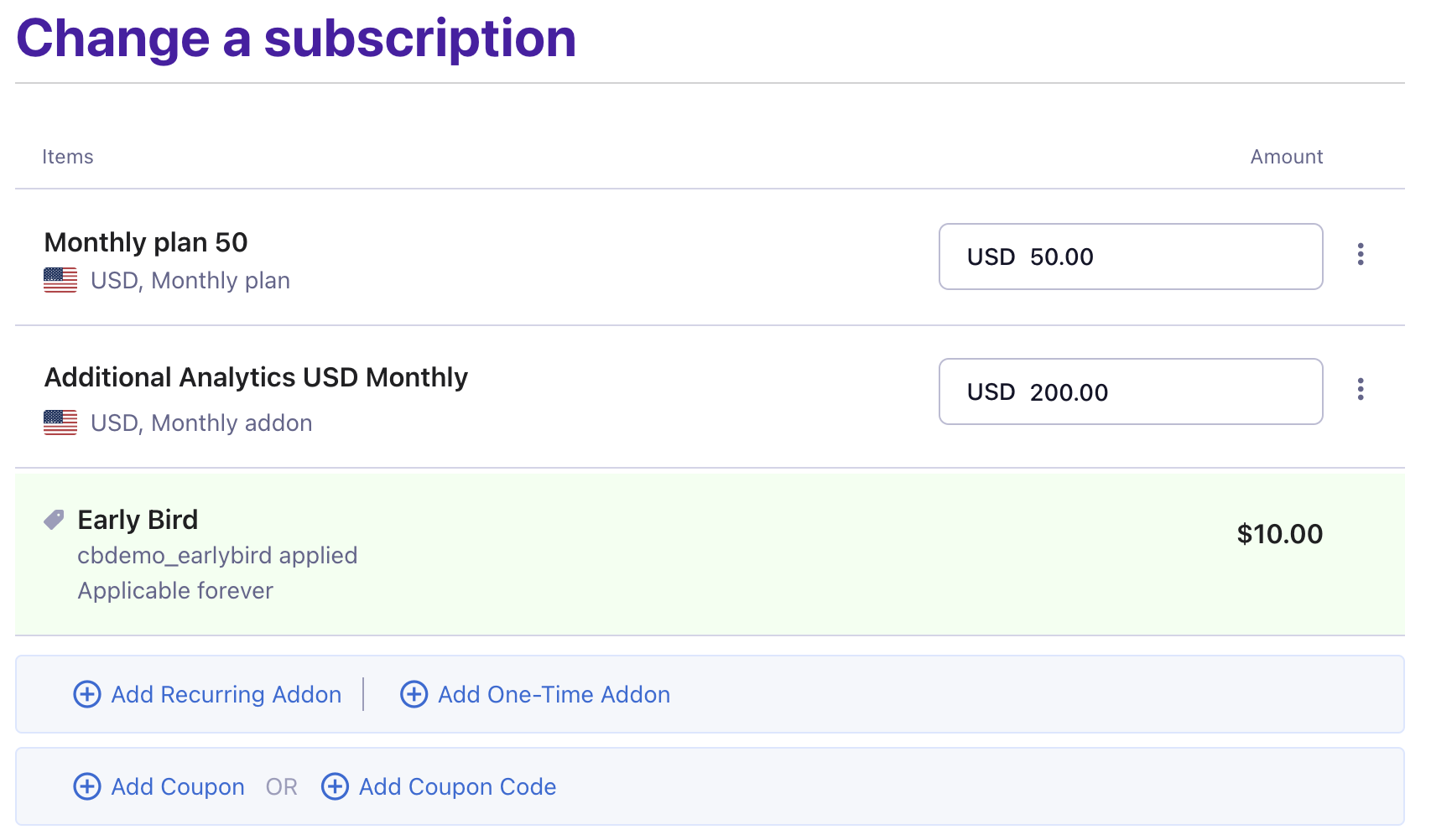Viewport: 1431px width, 840px height.
Task: Click plus icon beside Add One-Time Addon
Action: (x=414, y=694)
